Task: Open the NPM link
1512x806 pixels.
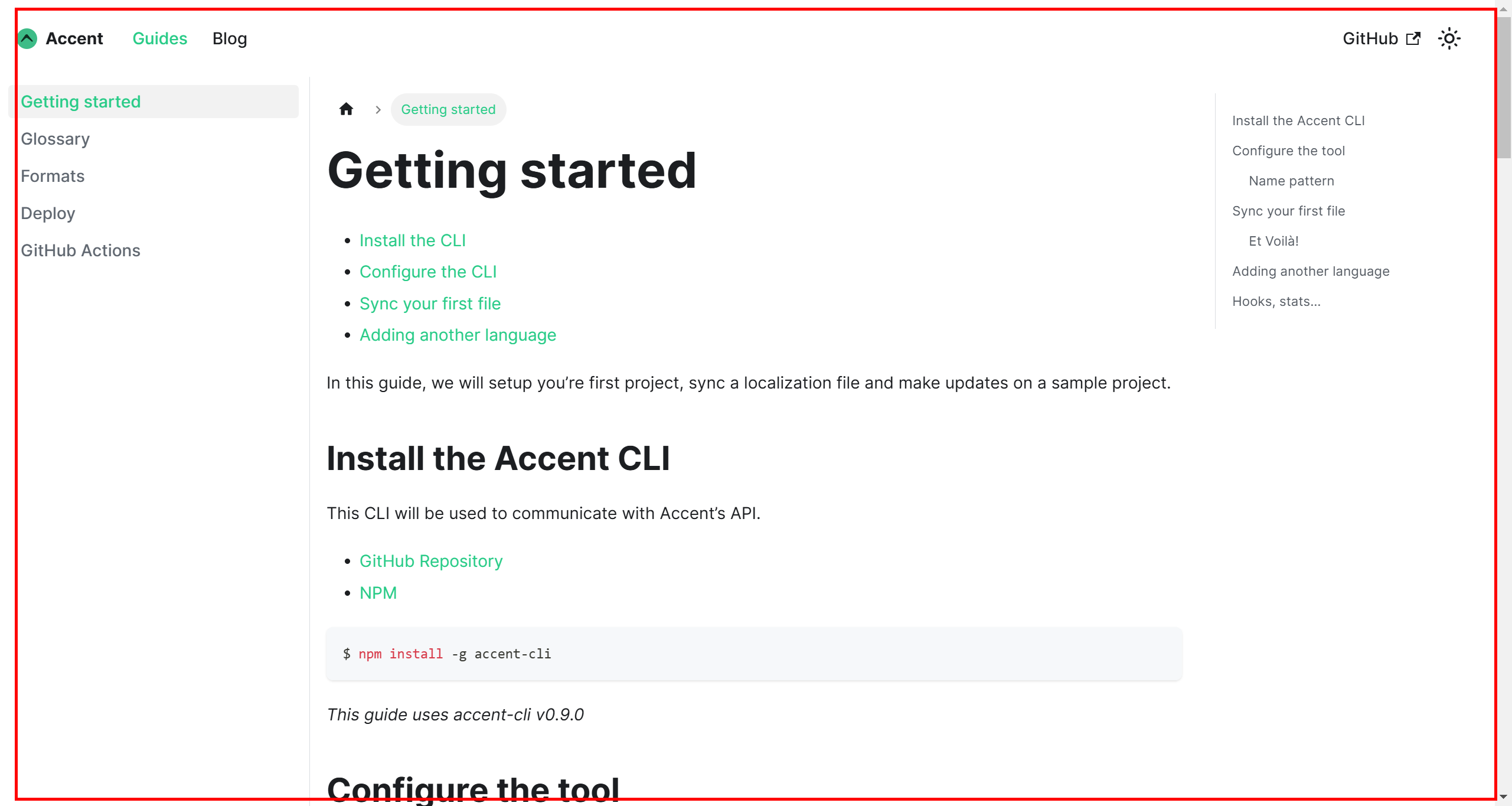Action: tap(378, 593)
